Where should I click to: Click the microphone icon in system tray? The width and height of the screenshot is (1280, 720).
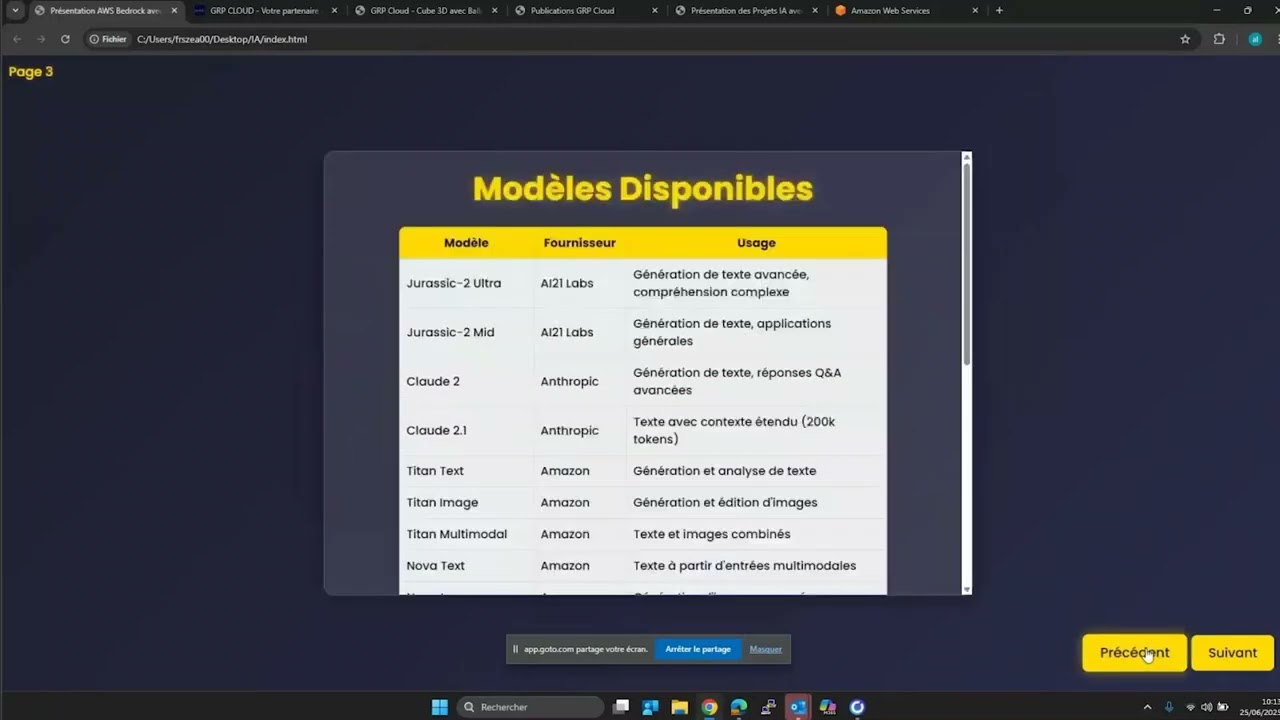point(1169,707)
